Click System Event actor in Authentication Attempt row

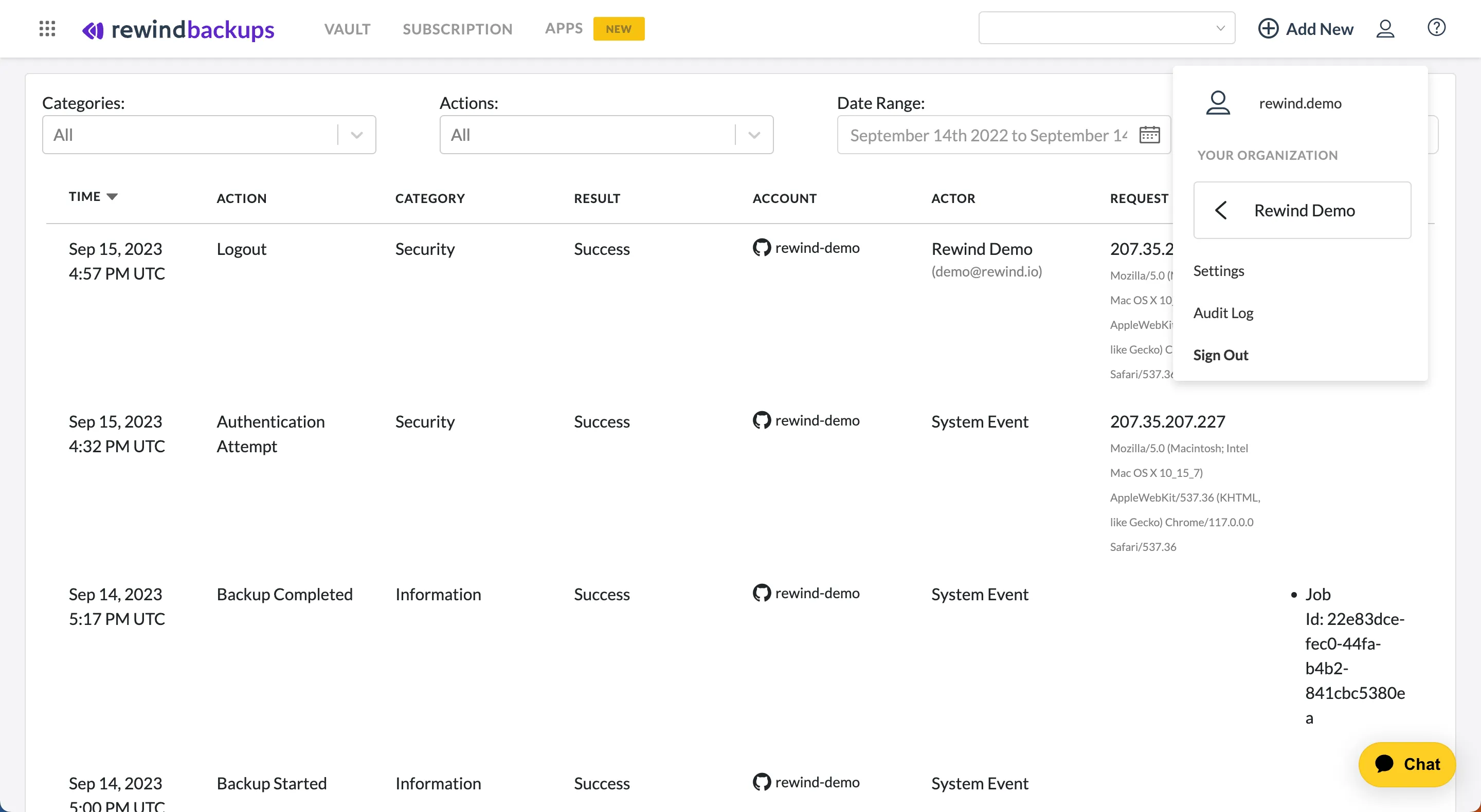pyautogui.click(x=980, y=422)
